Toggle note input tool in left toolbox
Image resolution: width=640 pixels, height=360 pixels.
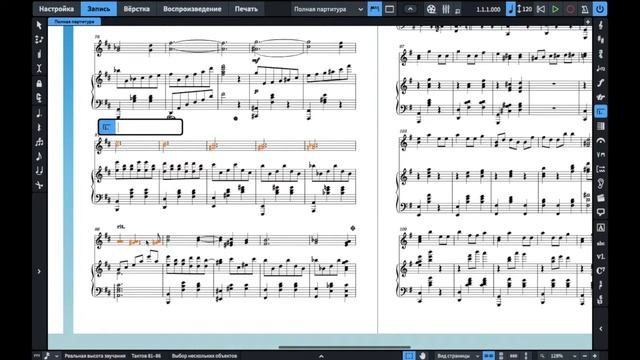click(x=39, y=40)
